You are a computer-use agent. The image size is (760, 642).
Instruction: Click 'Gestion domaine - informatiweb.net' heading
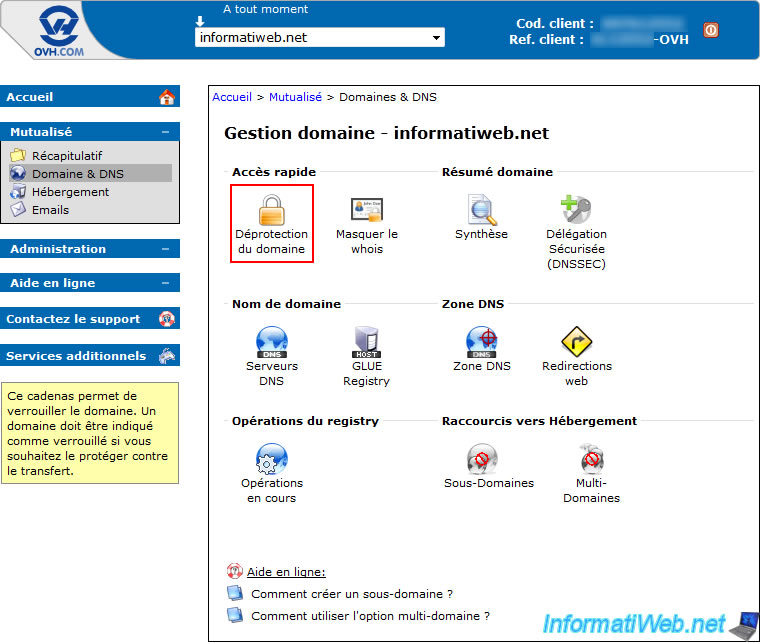(386, 133)
